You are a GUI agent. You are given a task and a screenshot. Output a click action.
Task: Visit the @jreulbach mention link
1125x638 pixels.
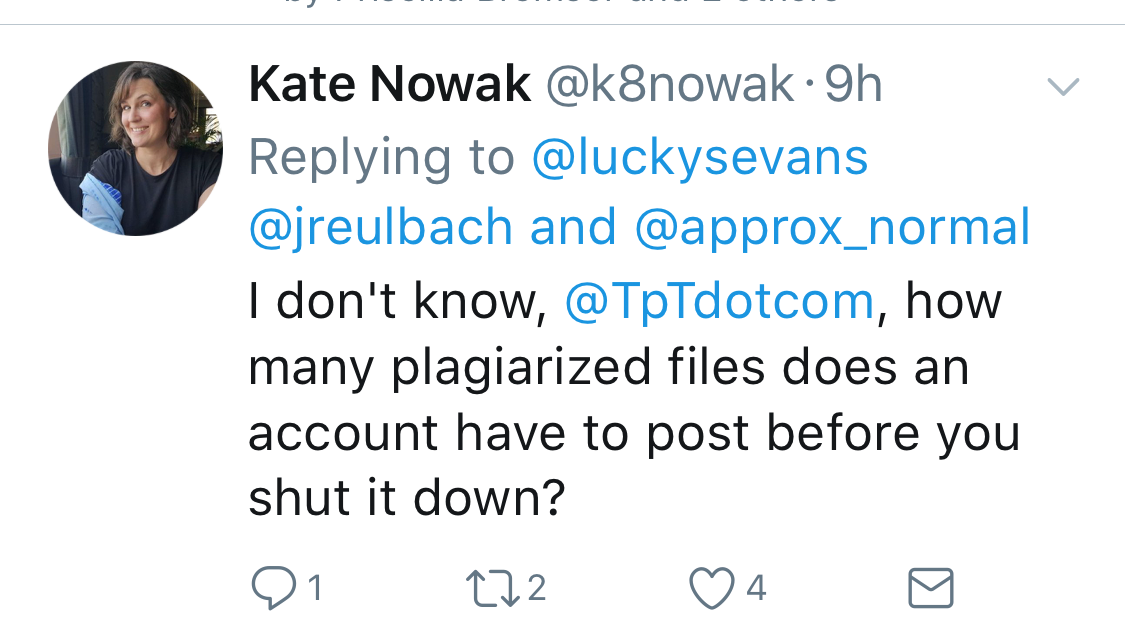click(x=381, y=228)
